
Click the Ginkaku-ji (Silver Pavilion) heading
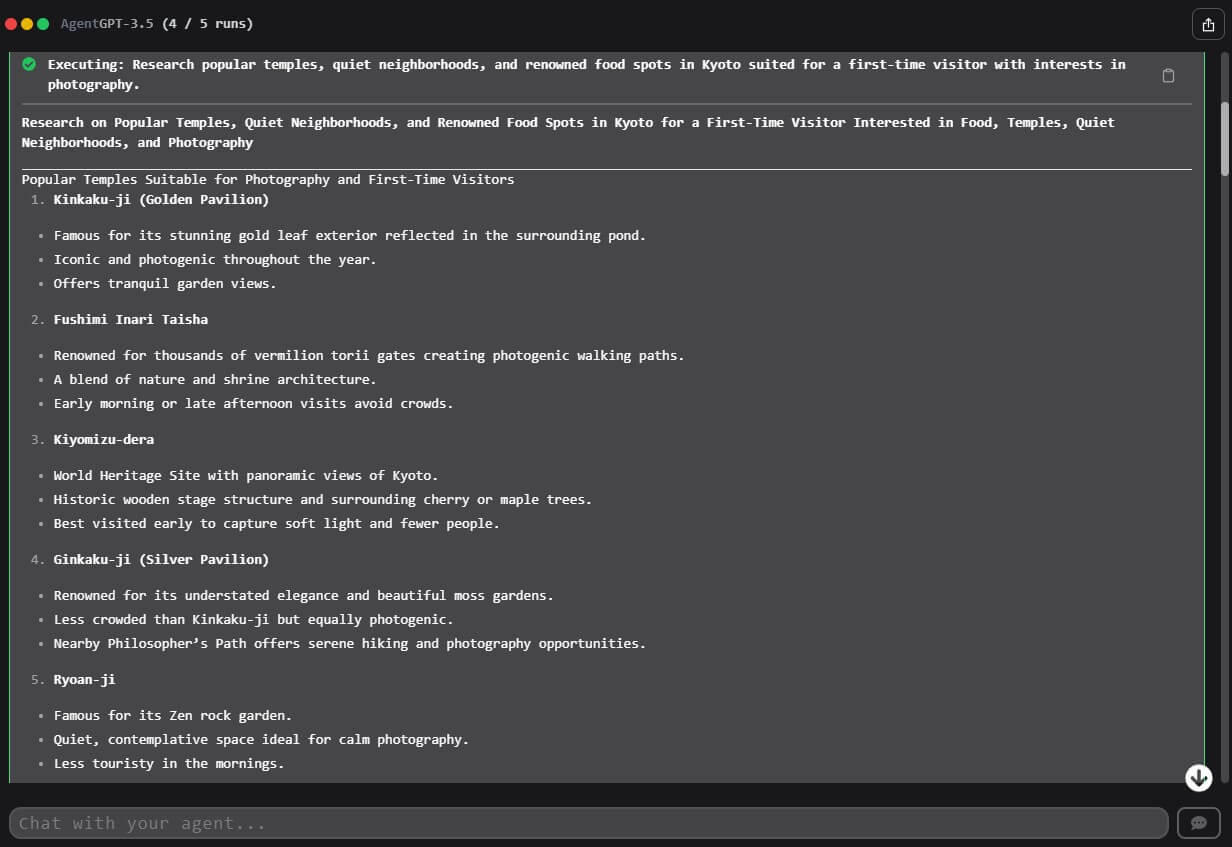(x=161, y=560)
